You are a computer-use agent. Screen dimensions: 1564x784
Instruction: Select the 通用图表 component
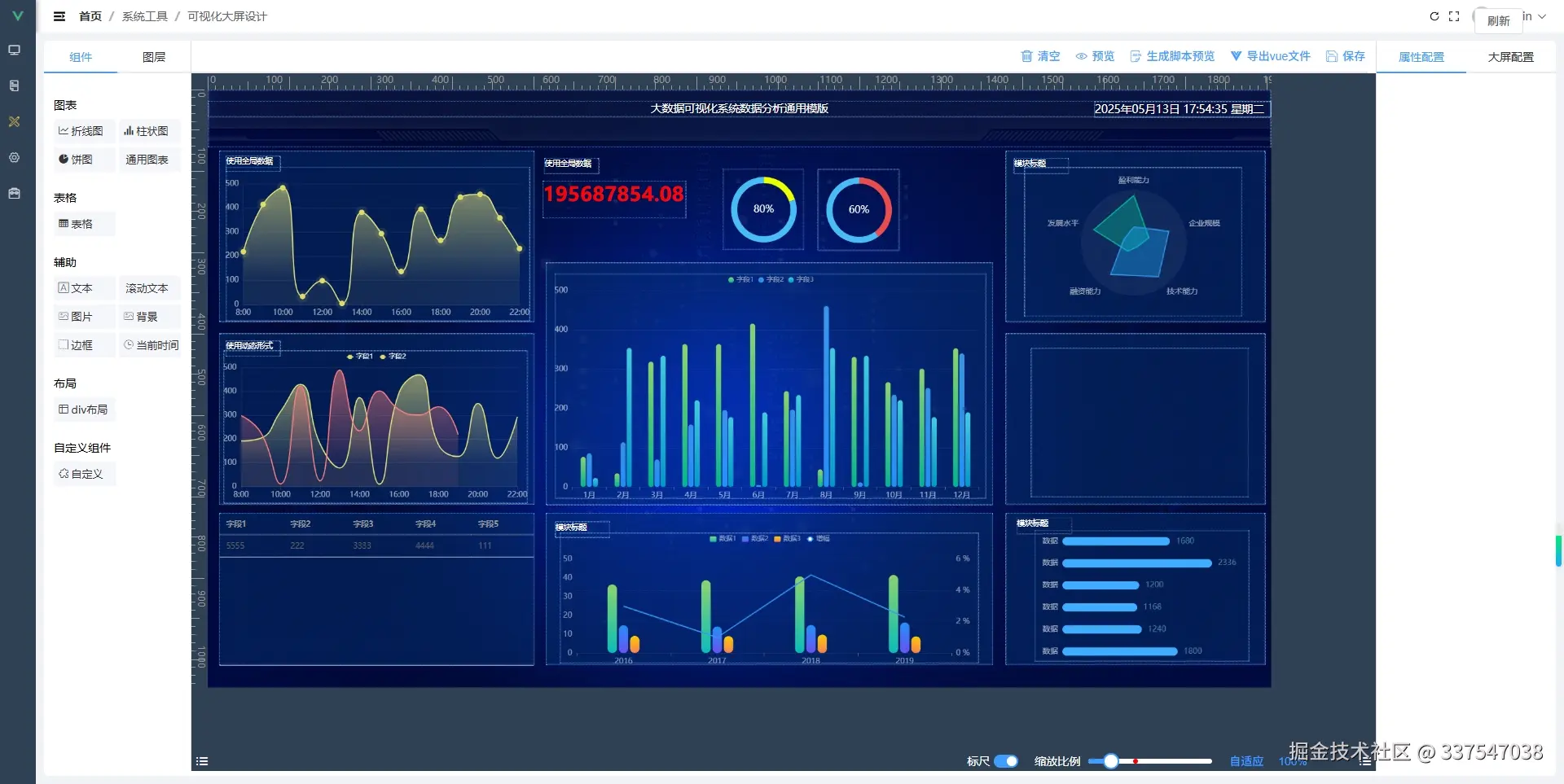[149, 160]
